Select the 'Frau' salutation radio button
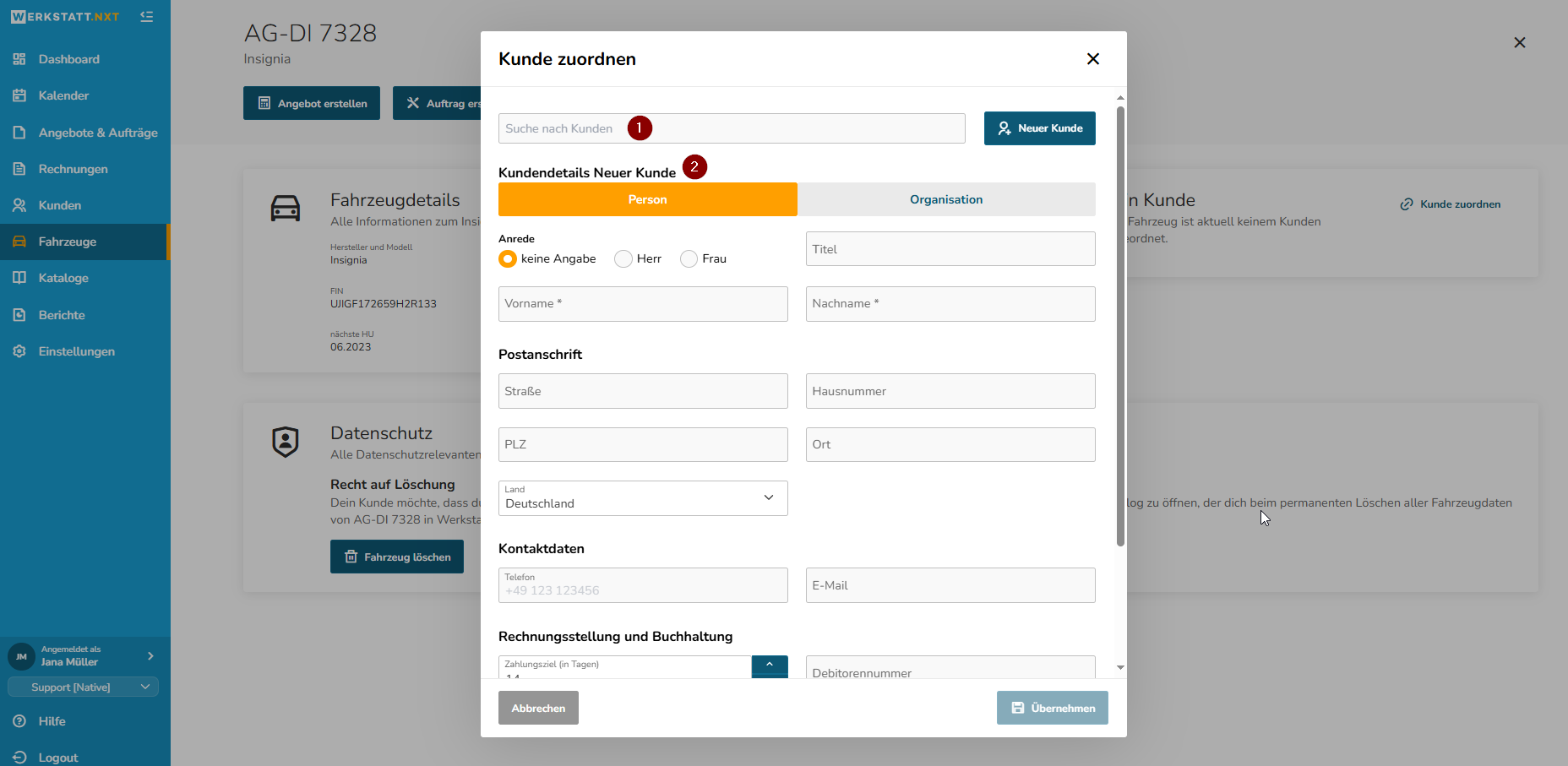 click(x=689, y=259)
